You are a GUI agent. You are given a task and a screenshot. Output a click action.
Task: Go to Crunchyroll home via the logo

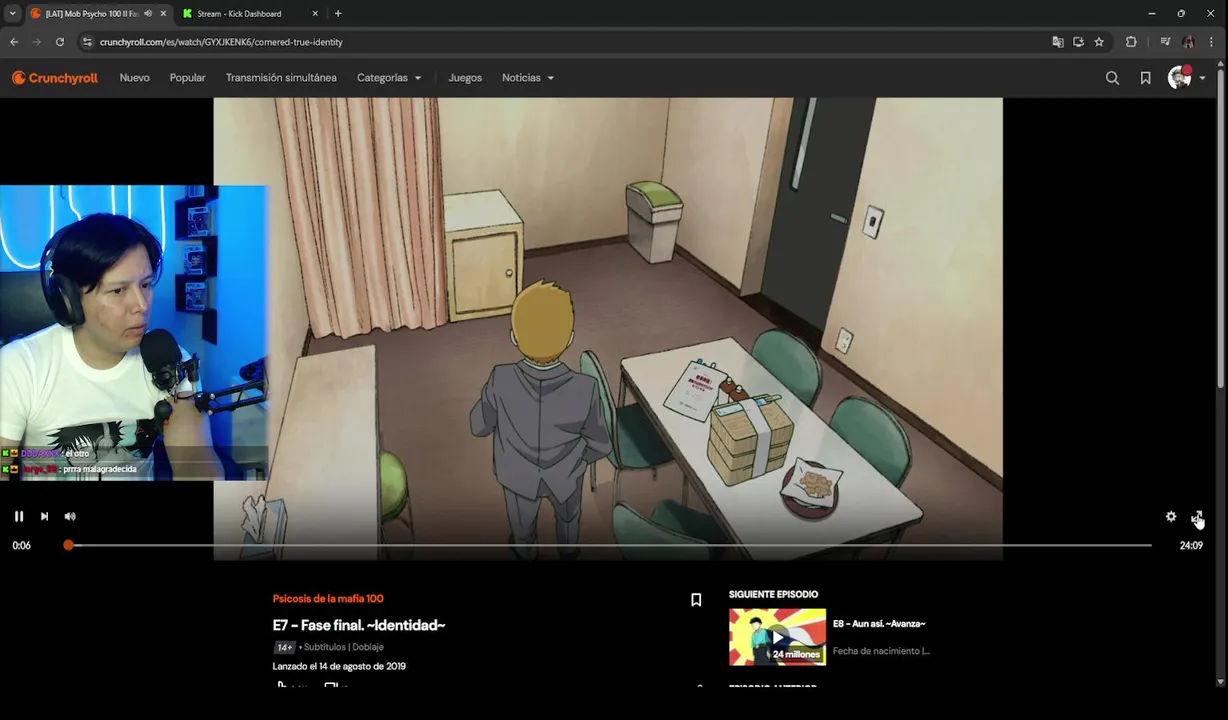pos(55,78)
